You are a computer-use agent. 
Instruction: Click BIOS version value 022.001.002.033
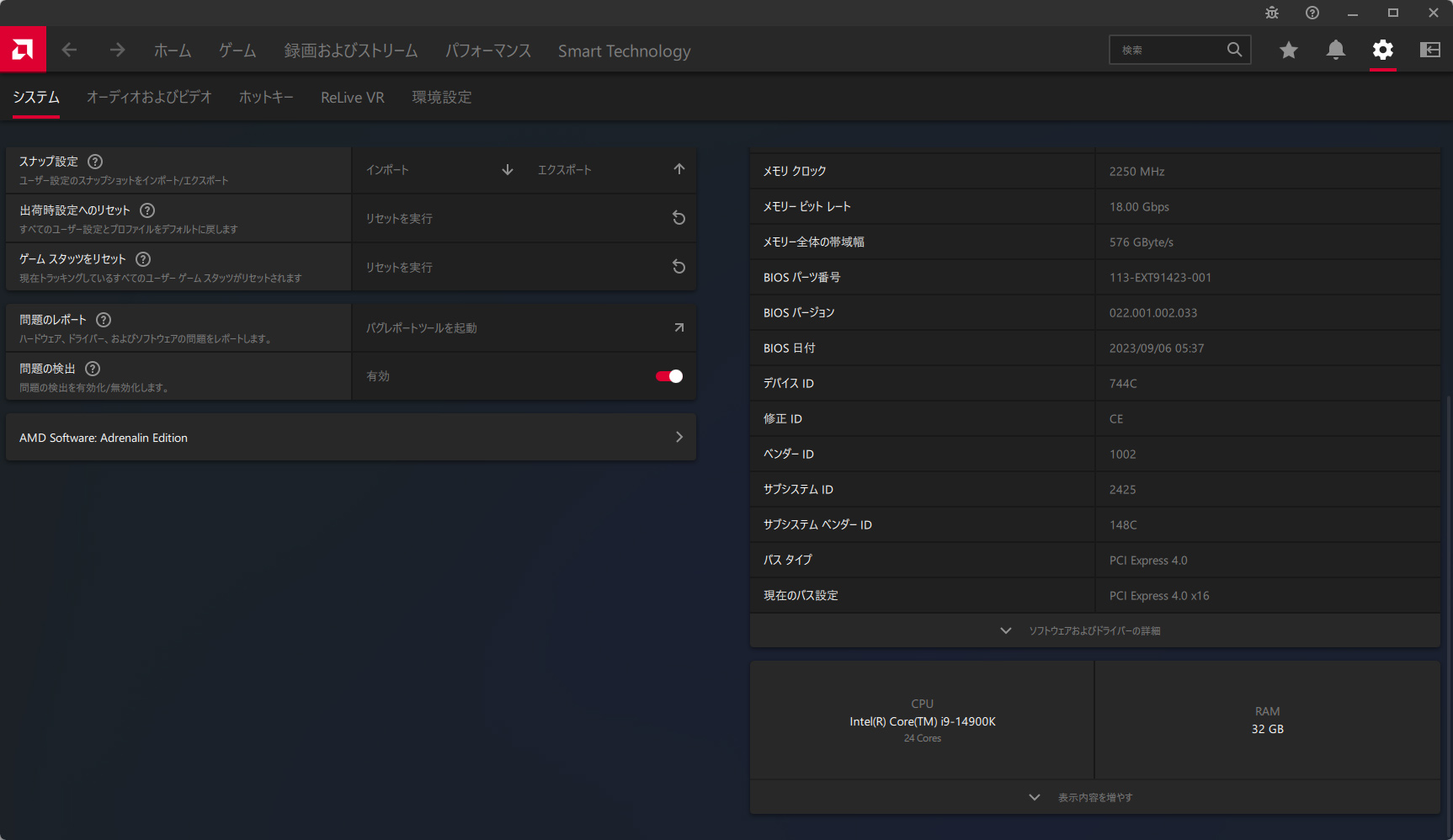(1153, 313)
